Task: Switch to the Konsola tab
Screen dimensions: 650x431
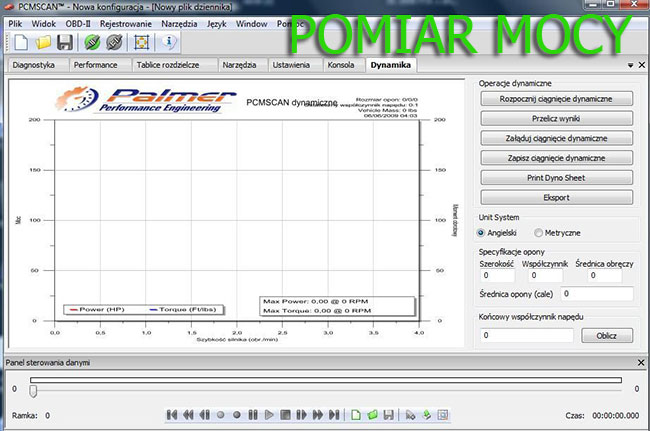Action: coord(343,65)
